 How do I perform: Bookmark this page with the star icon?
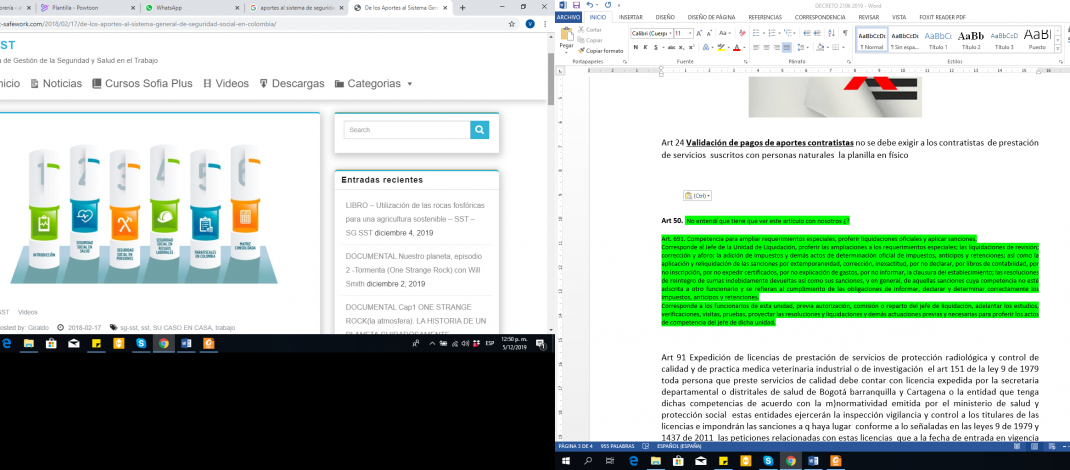tap(512, 26)
